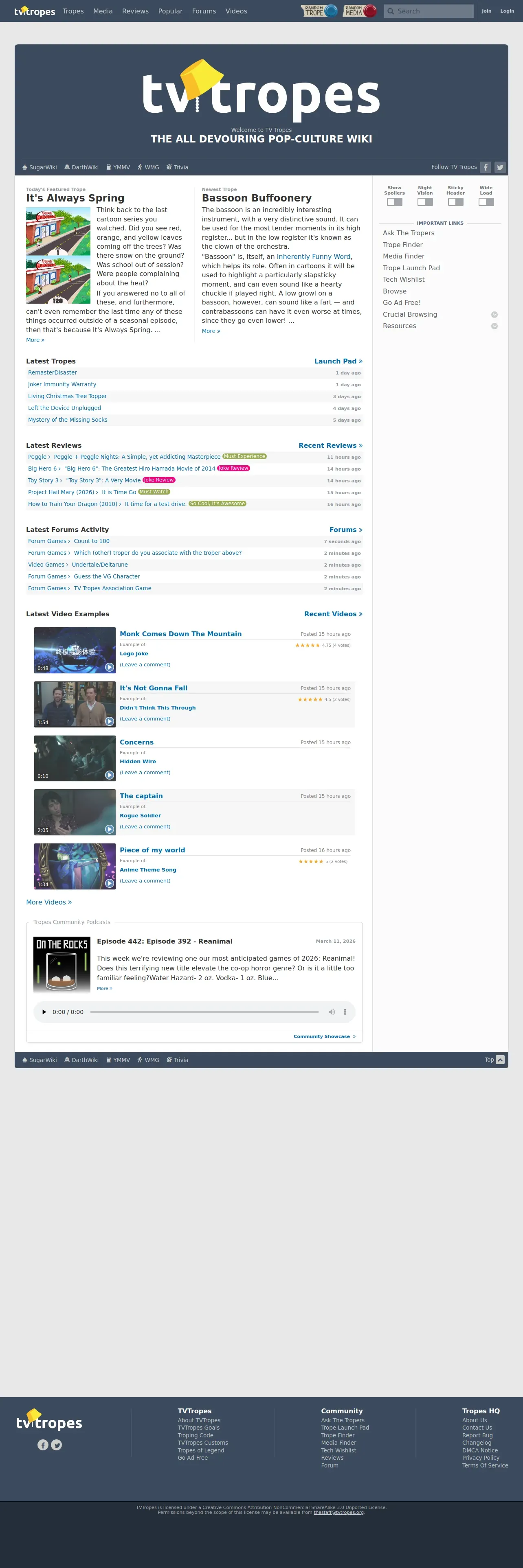The width and height of the screenshot is (523, 1568).
Task: Open podcast player more options menu
Action: 345,1012
